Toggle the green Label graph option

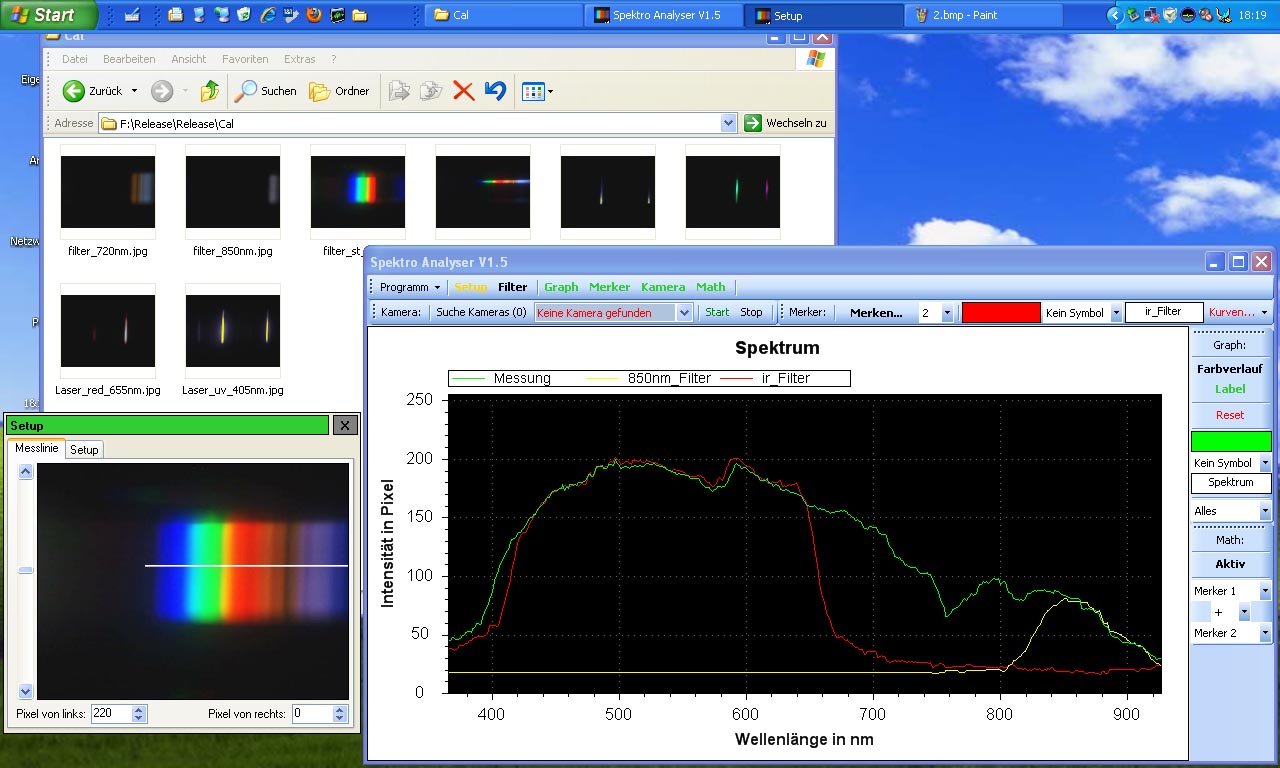pos(1230,389)
